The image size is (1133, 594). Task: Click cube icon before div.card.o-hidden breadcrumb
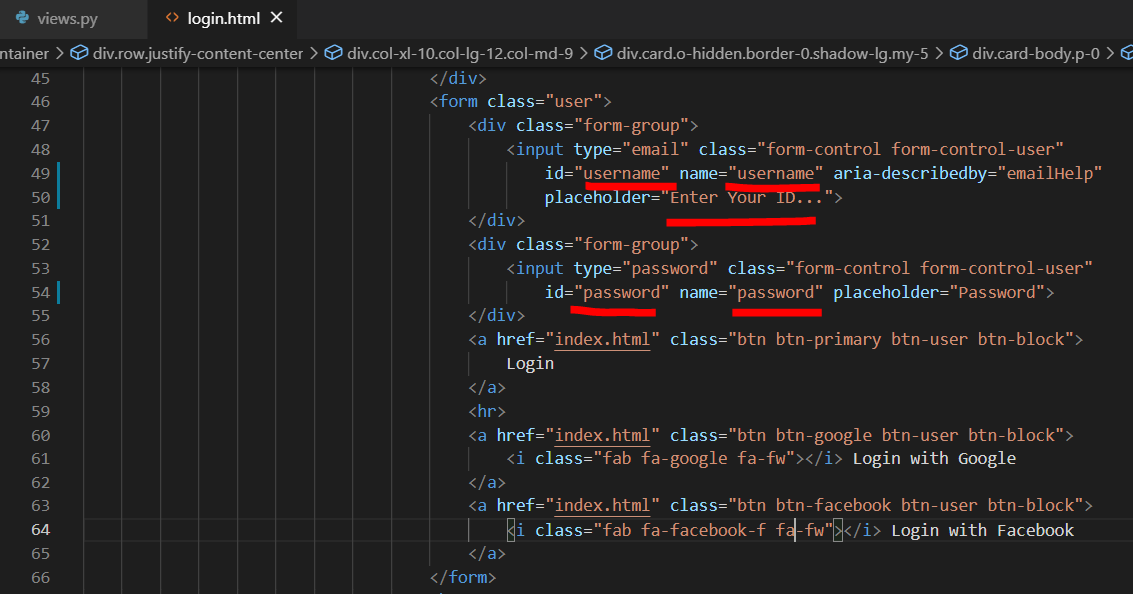(603, 53)
